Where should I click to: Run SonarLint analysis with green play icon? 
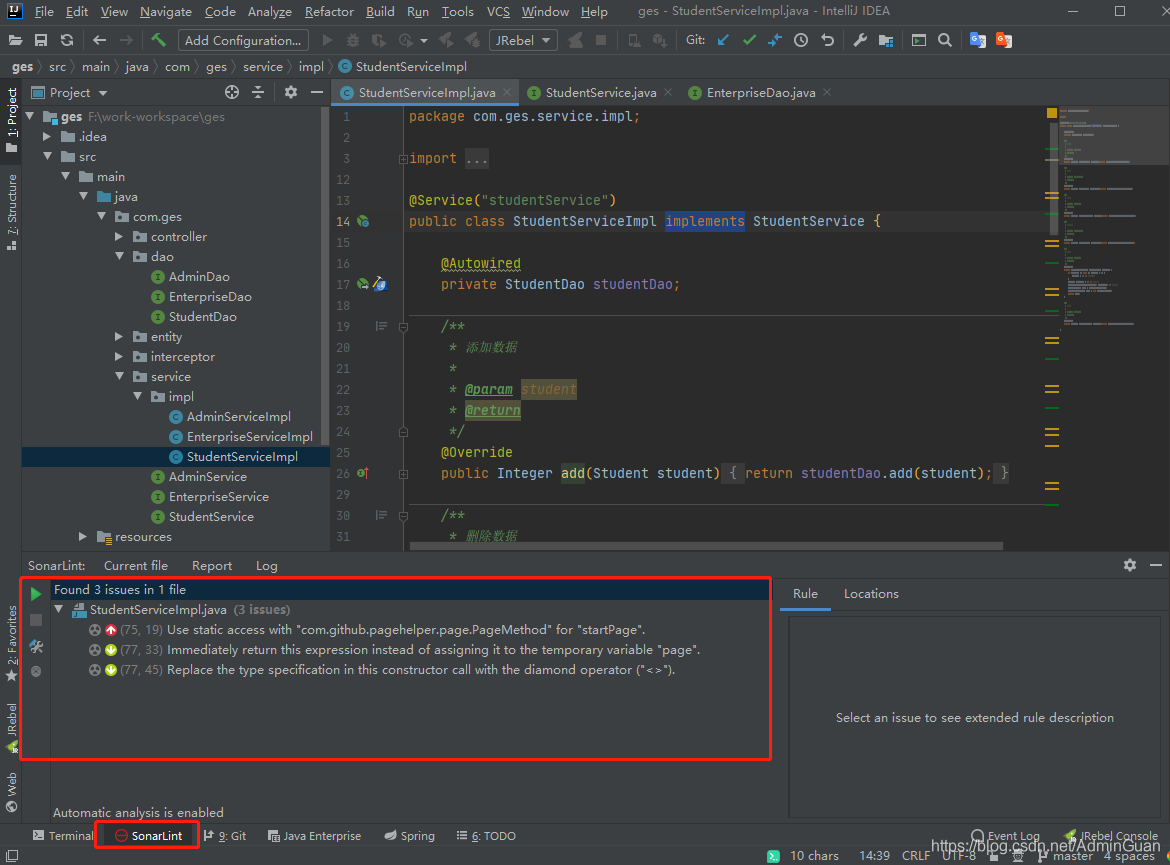pos(36,594)
